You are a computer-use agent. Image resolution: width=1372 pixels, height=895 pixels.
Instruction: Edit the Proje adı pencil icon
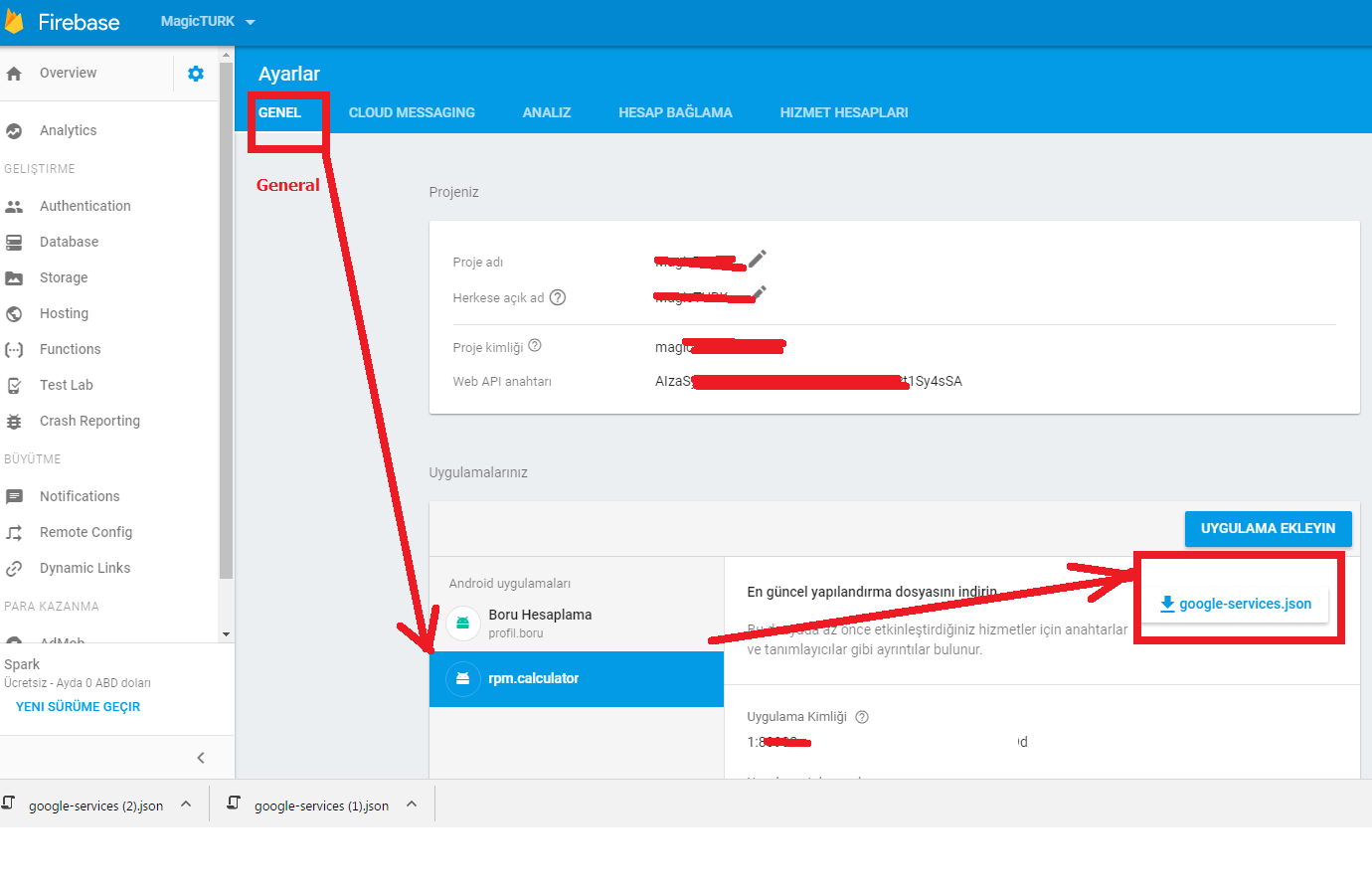[x=758, y=259]
